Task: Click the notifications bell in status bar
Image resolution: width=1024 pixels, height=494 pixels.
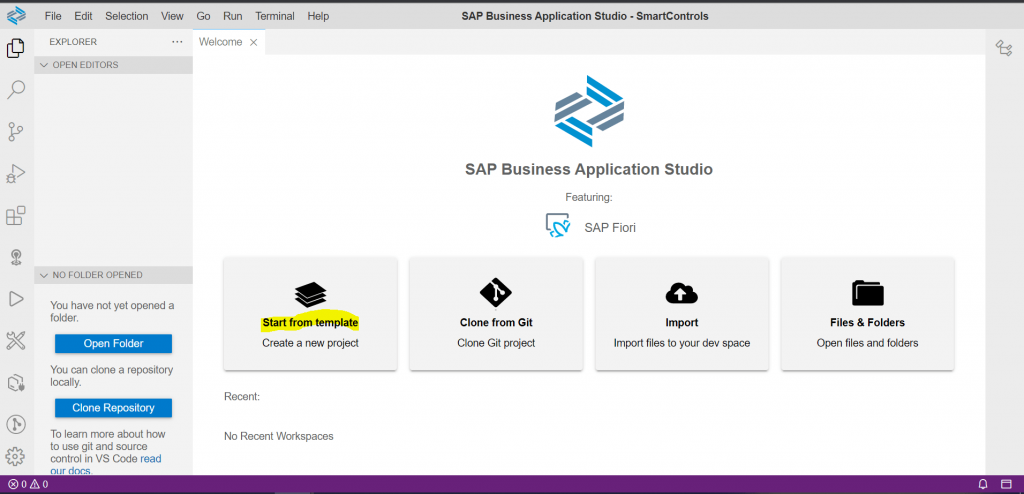Action: click(983, 484)
